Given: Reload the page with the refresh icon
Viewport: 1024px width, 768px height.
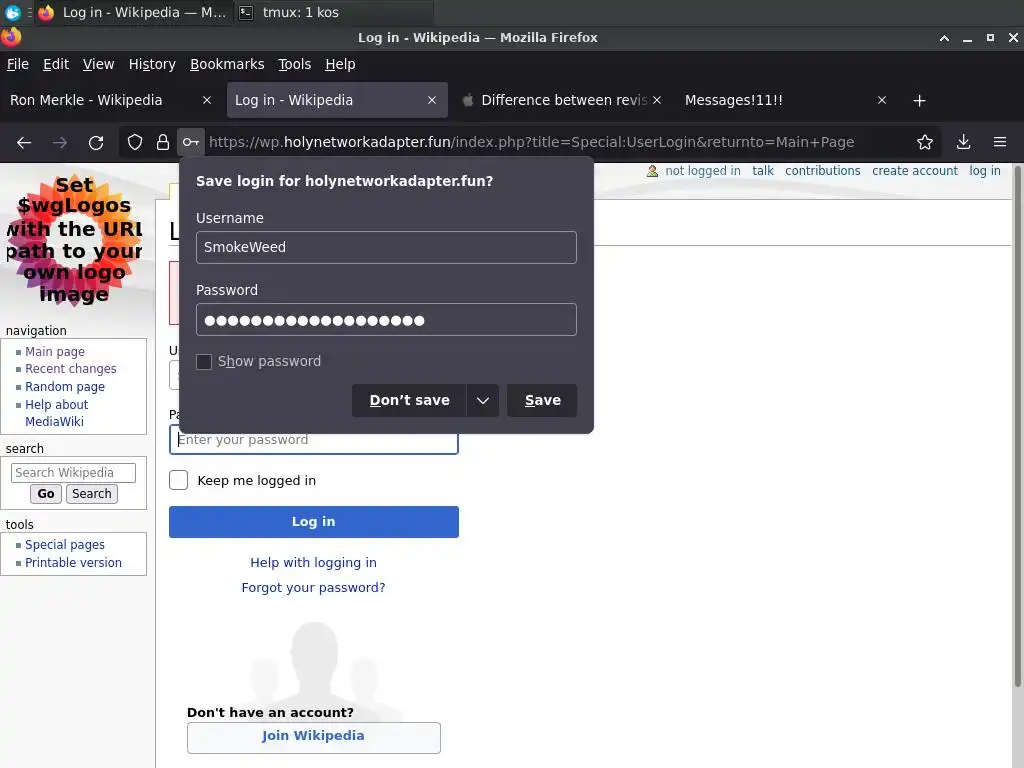Looking at the screenshot, I should [x=96, y=142].
